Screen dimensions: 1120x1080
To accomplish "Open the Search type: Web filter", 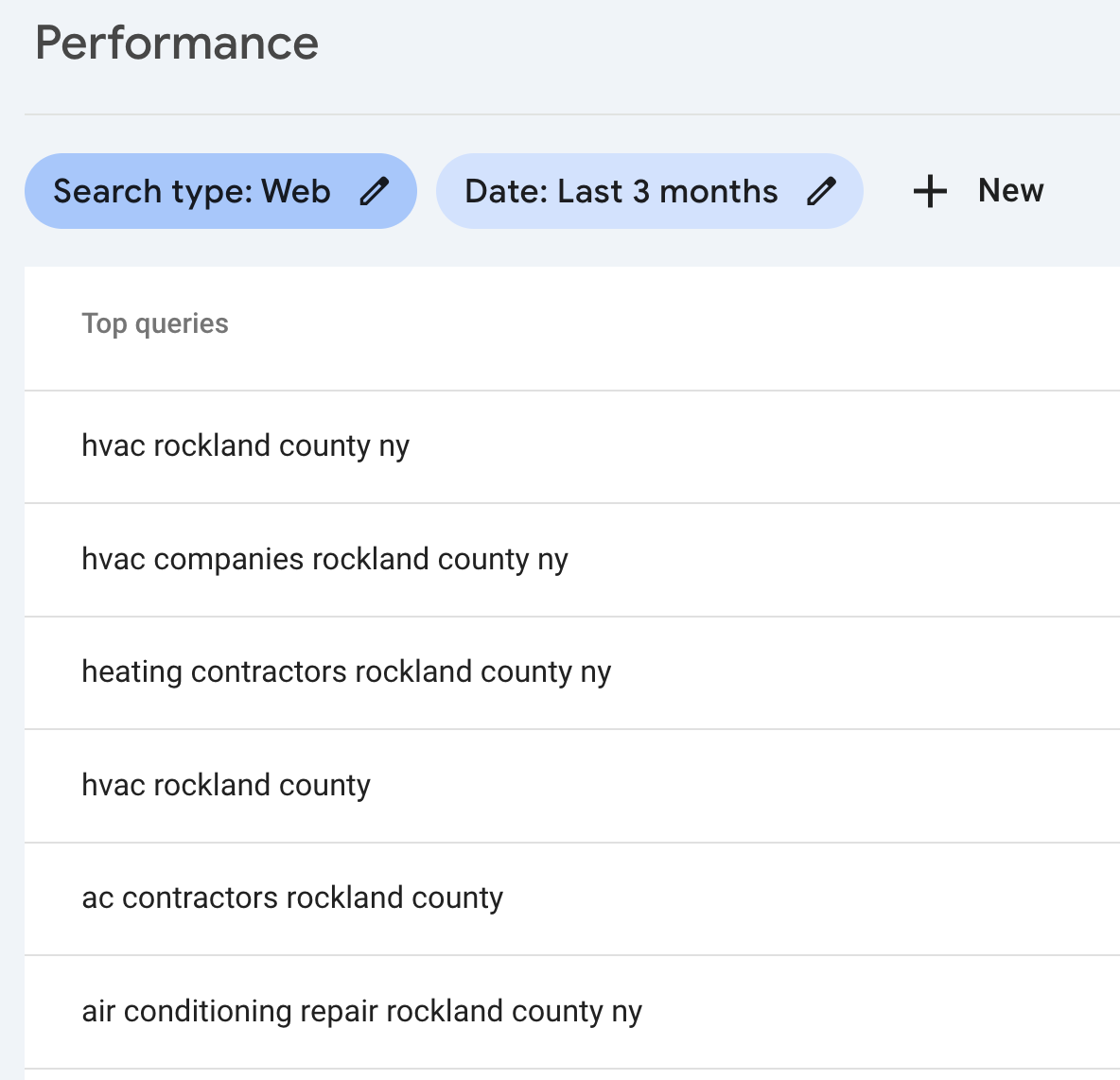I will pos(219,191).
